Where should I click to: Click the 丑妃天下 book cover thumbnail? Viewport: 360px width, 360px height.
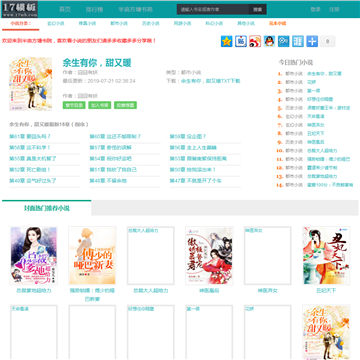pos(326,256)
